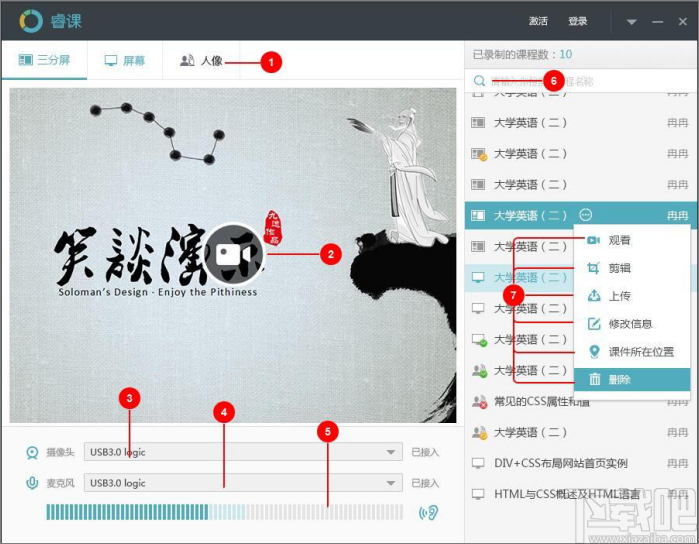The height and width of the screenshot is (544, 699).
Task: Open the more options circle on highlighted course
Action: pyautogui.click(x=585, y=215)
